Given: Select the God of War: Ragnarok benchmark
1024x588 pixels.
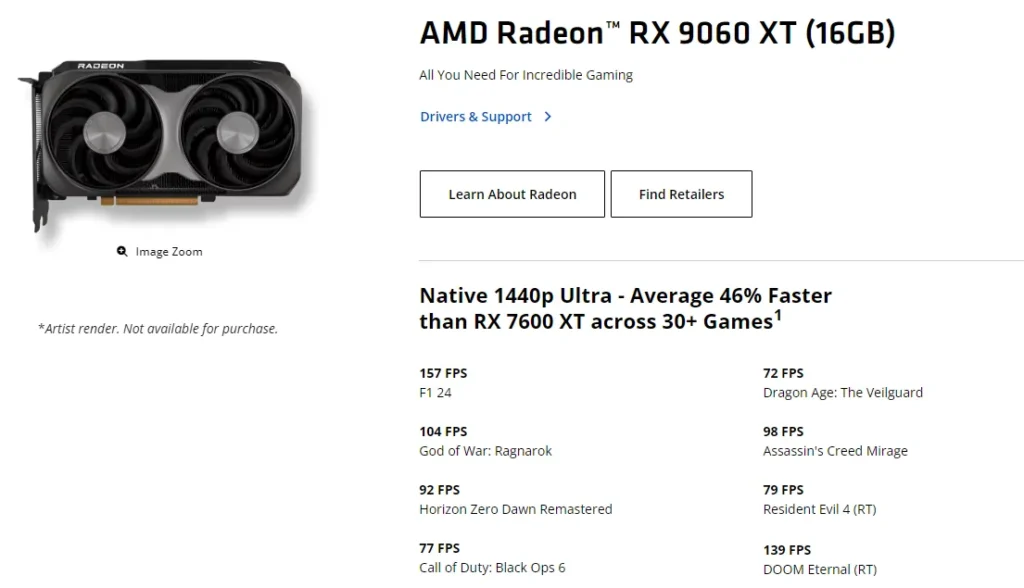Looking at the screenshot, I should tap(486, 441).
